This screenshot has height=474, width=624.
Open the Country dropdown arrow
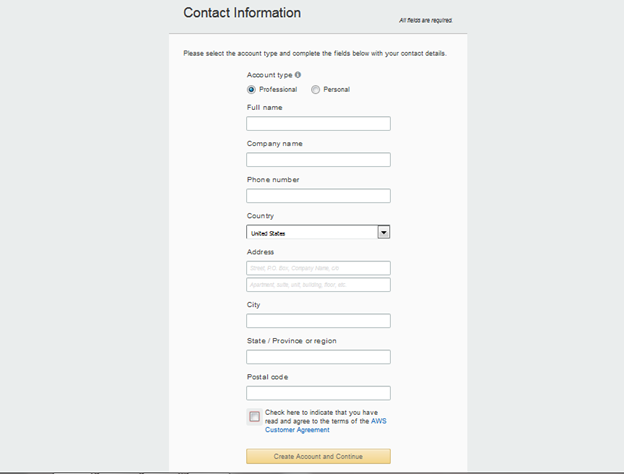click(384, 232)
